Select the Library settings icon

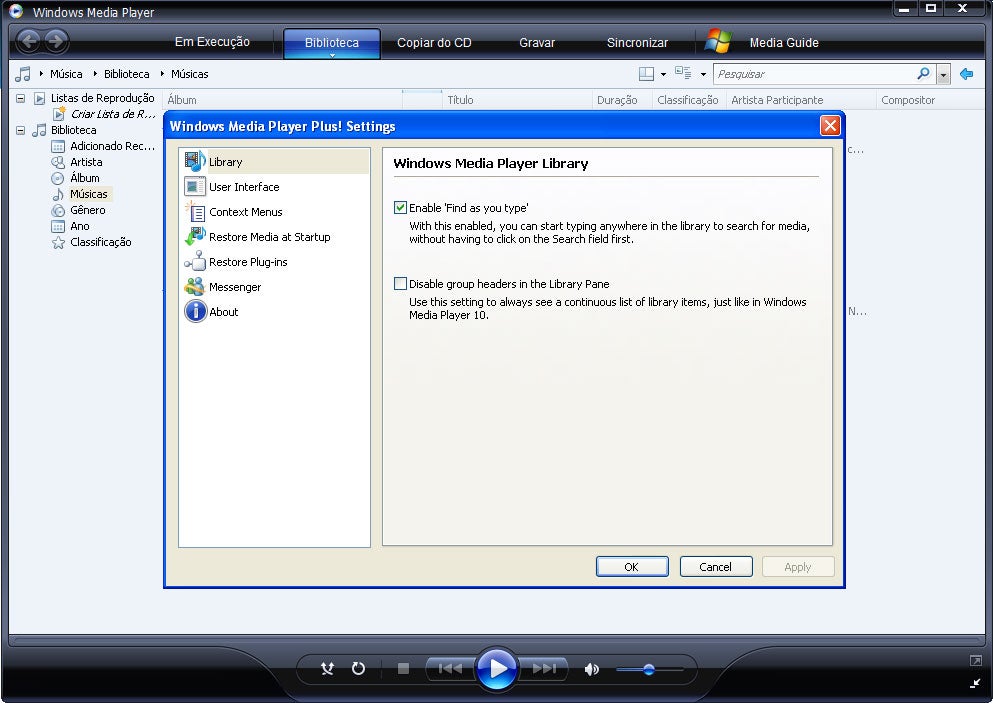pos(195,162)
